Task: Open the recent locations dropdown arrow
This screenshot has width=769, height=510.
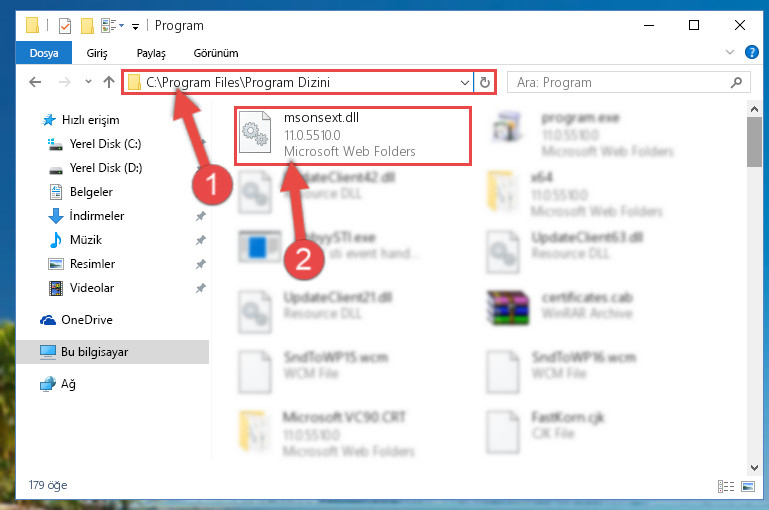Action: (88, 82)
